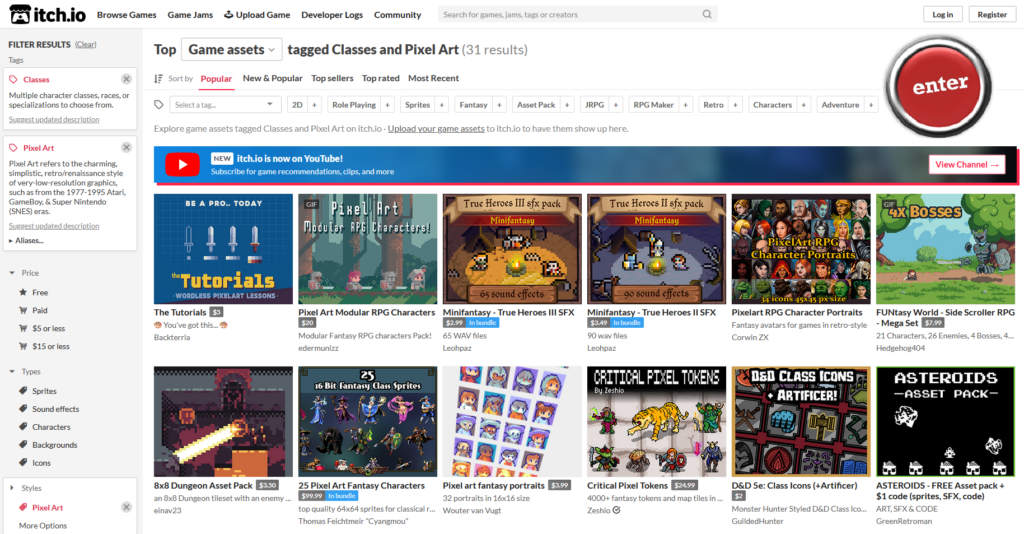Open Game Jams page
Screen dimensions: 1024x534
coord(190,14)
